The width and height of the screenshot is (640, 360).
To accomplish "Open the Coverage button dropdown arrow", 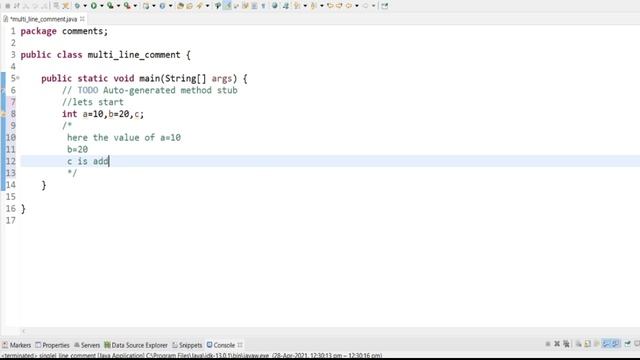I will pyautogui.click(x=118, y=6).
